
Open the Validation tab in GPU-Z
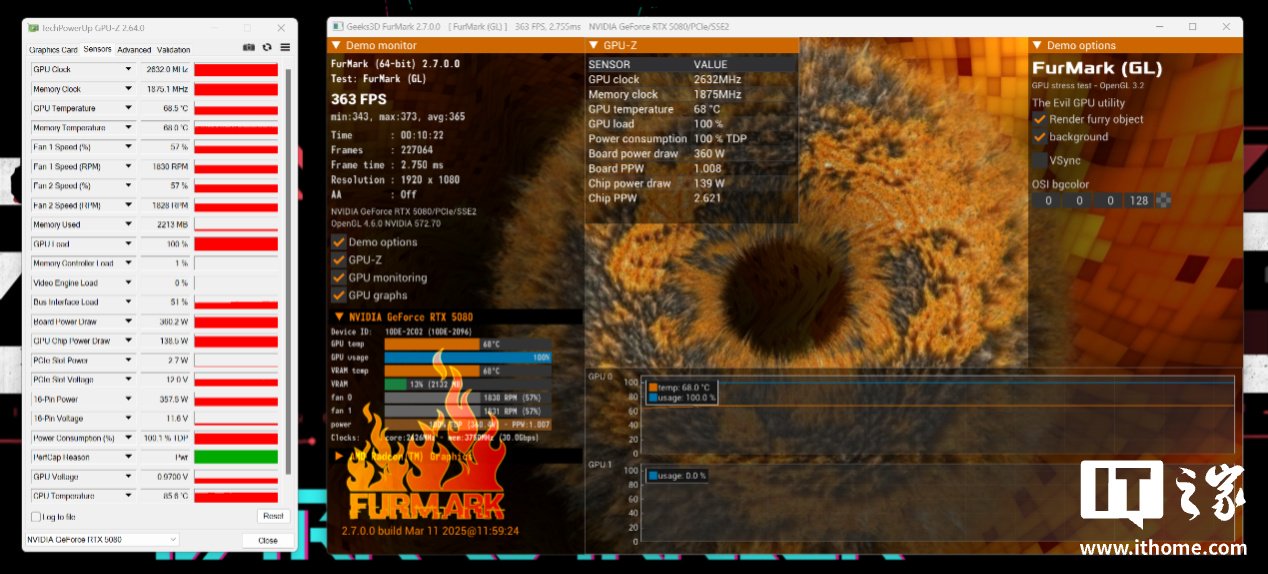click(x=174, y=49)
